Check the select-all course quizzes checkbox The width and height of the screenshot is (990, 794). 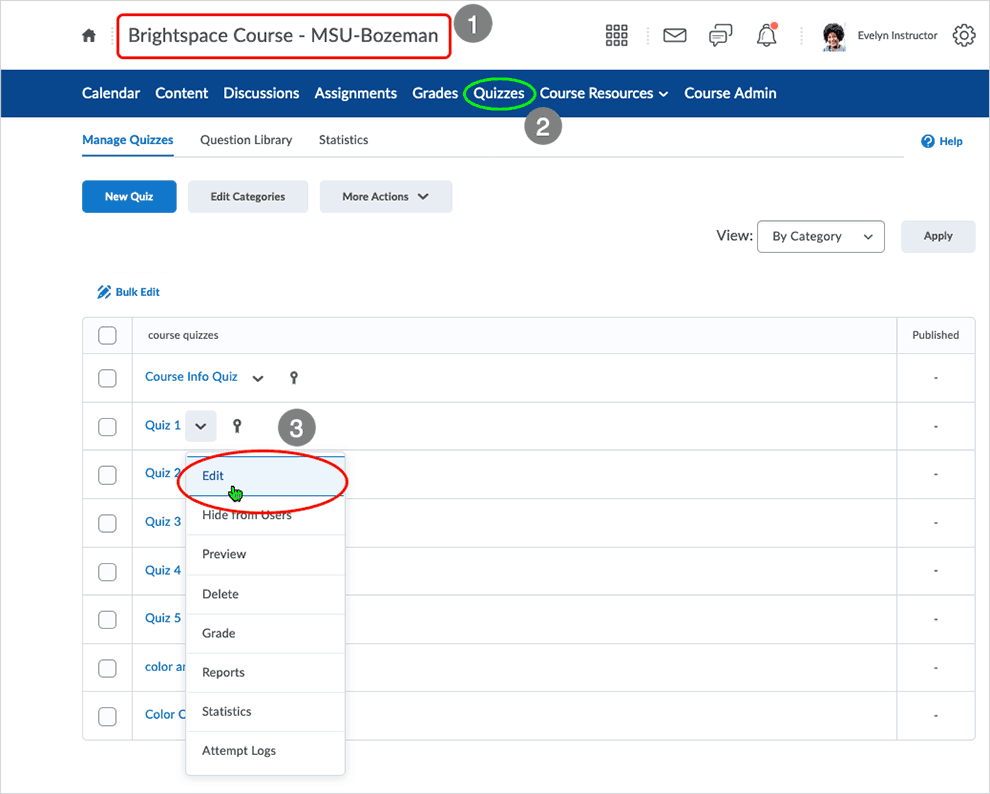107,335
